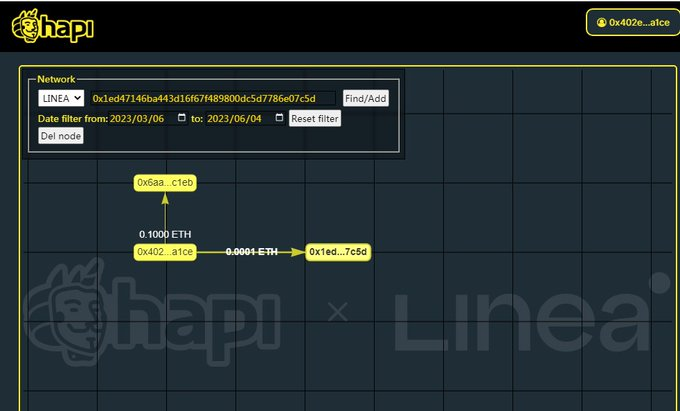Click the from date field 2023/03/06

[x=148, y=118]
